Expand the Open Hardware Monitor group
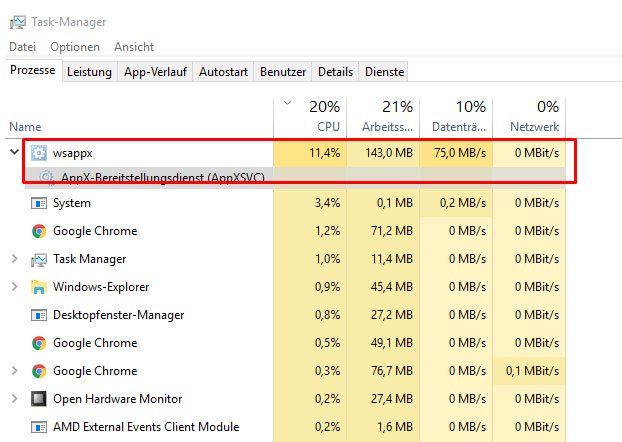 click(x=15, y=398)
